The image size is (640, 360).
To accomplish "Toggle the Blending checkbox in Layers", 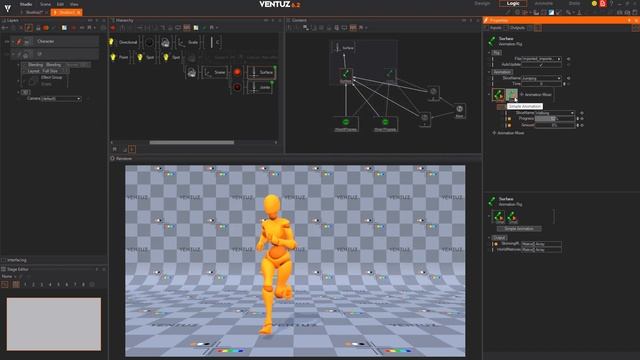I will (24, 65).
